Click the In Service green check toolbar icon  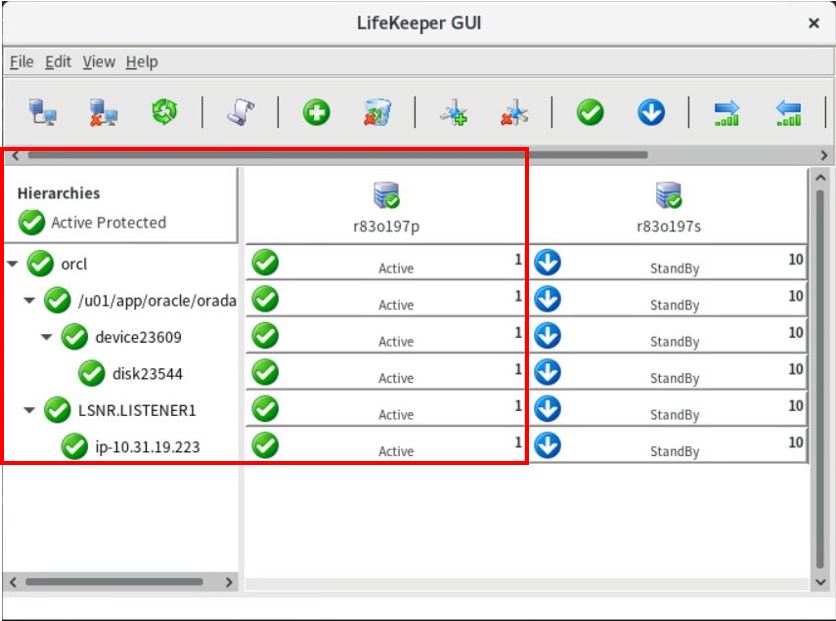pos(590,112)
